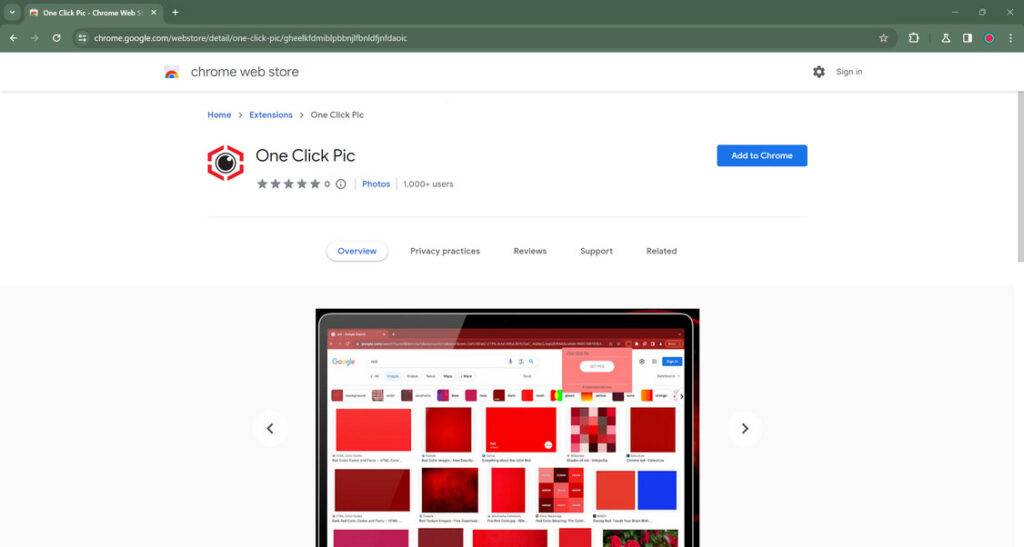This screenshot has width=1024, height=547.
Task: Click the address bar URL
Action: point(250,38)
